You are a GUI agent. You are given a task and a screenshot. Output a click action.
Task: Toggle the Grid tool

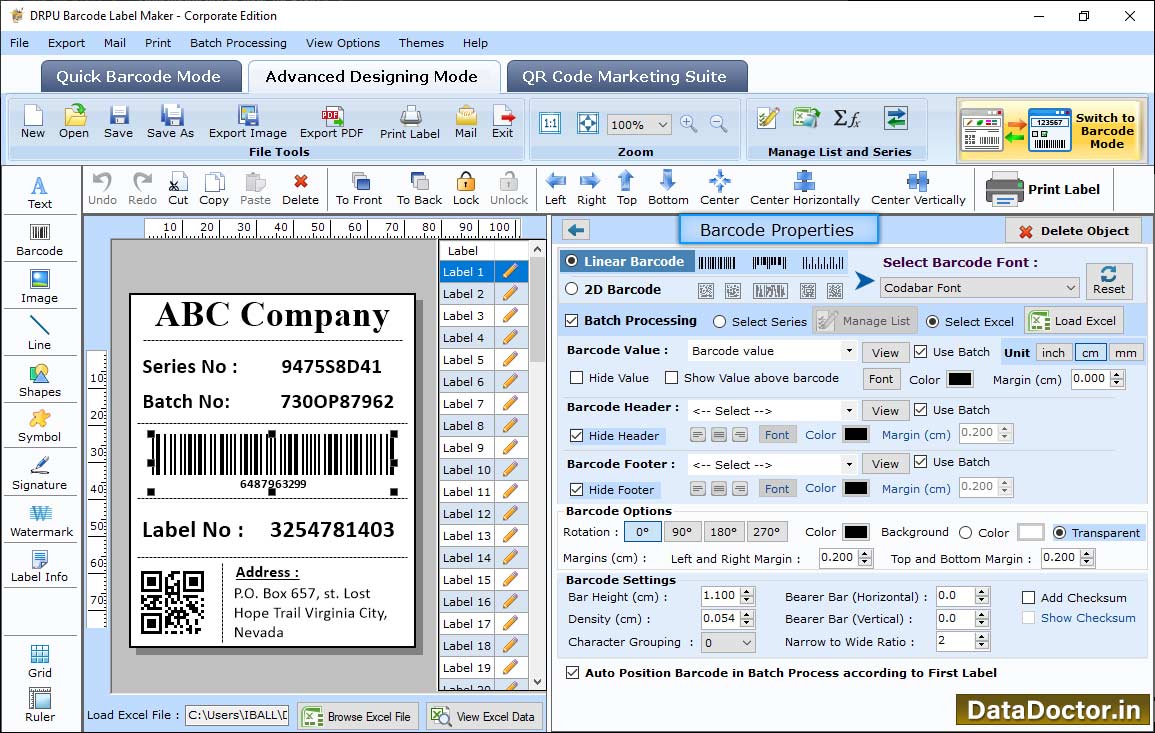point(40,662)
